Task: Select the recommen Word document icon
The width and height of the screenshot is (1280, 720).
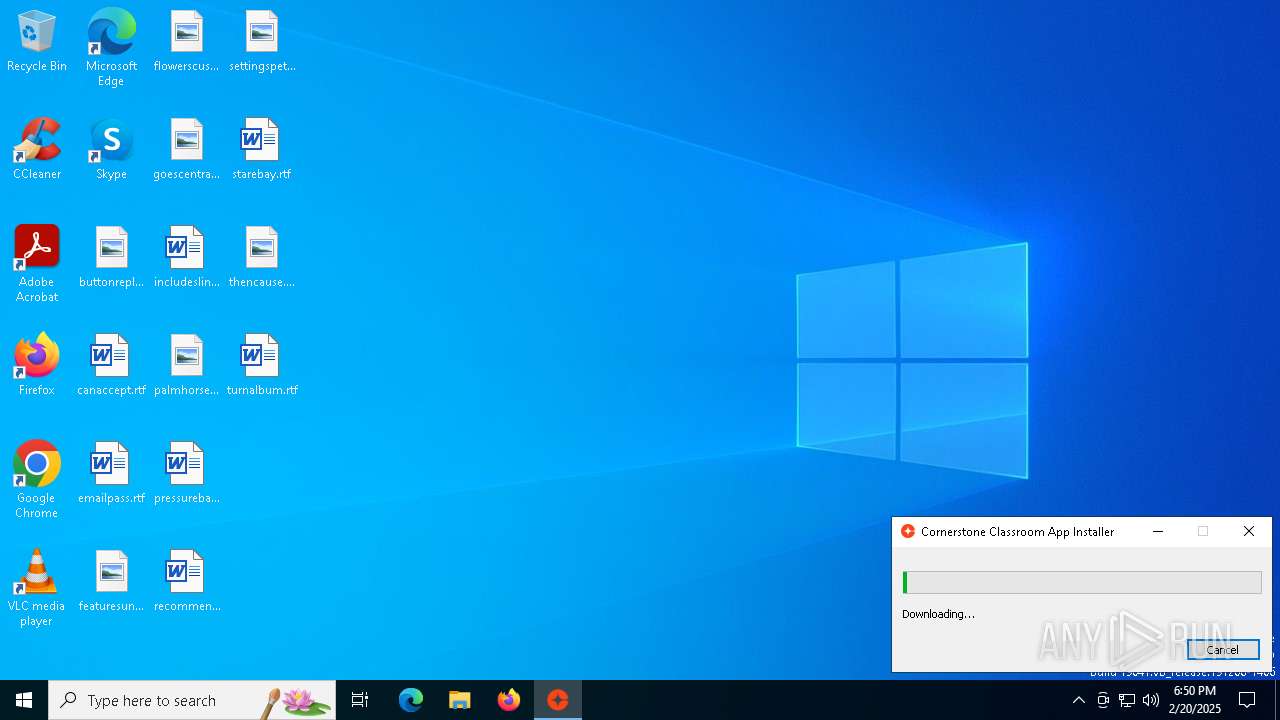Action: pyautogui.click(x=186, y=582)
